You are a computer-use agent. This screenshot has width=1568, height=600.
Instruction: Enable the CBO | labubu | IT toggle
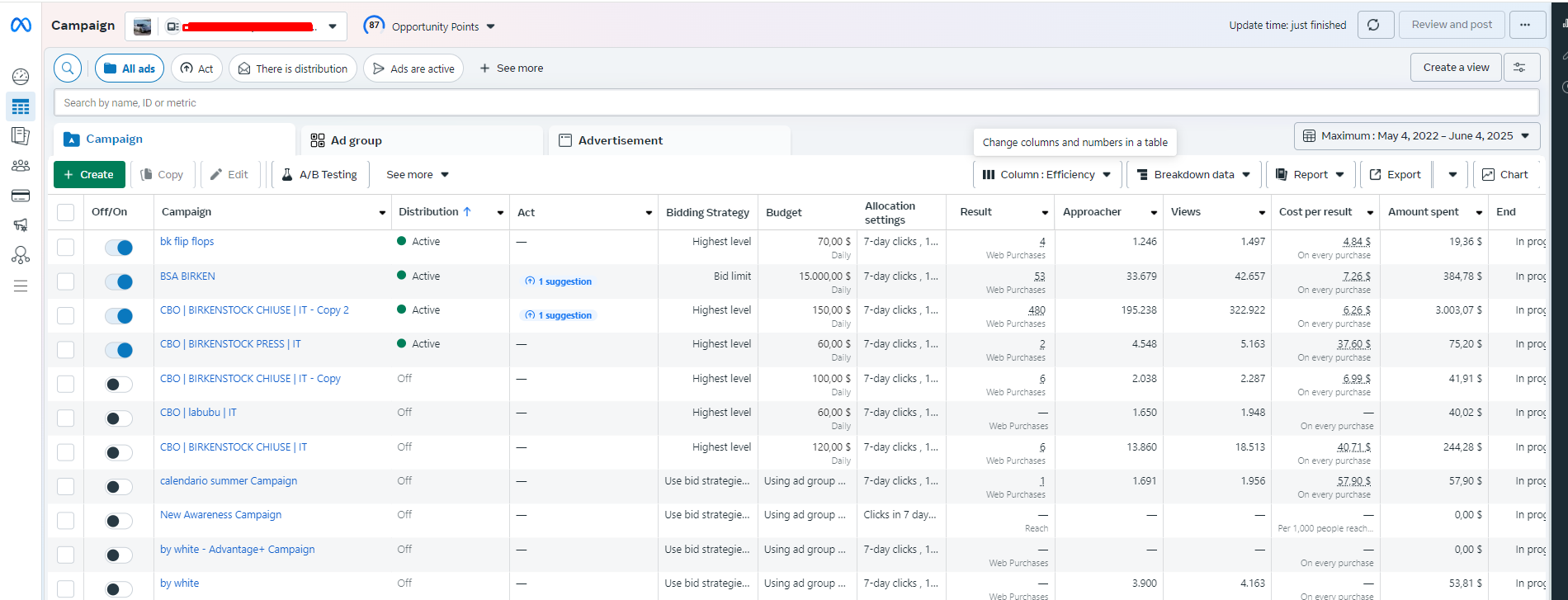click(119, 418)
